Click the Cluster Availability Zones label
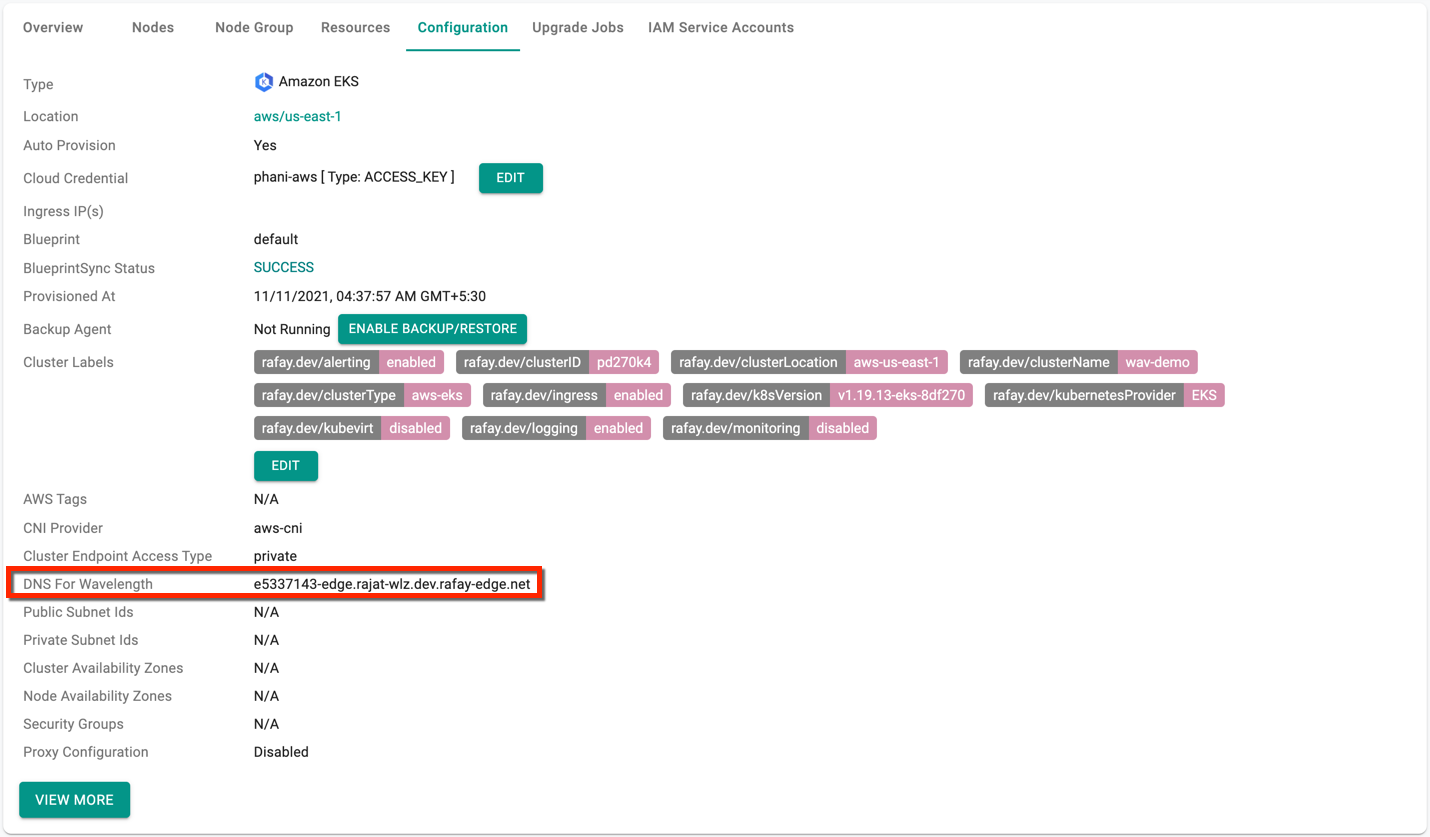This screenshot has width=1430, height=837. click(103, 667)
